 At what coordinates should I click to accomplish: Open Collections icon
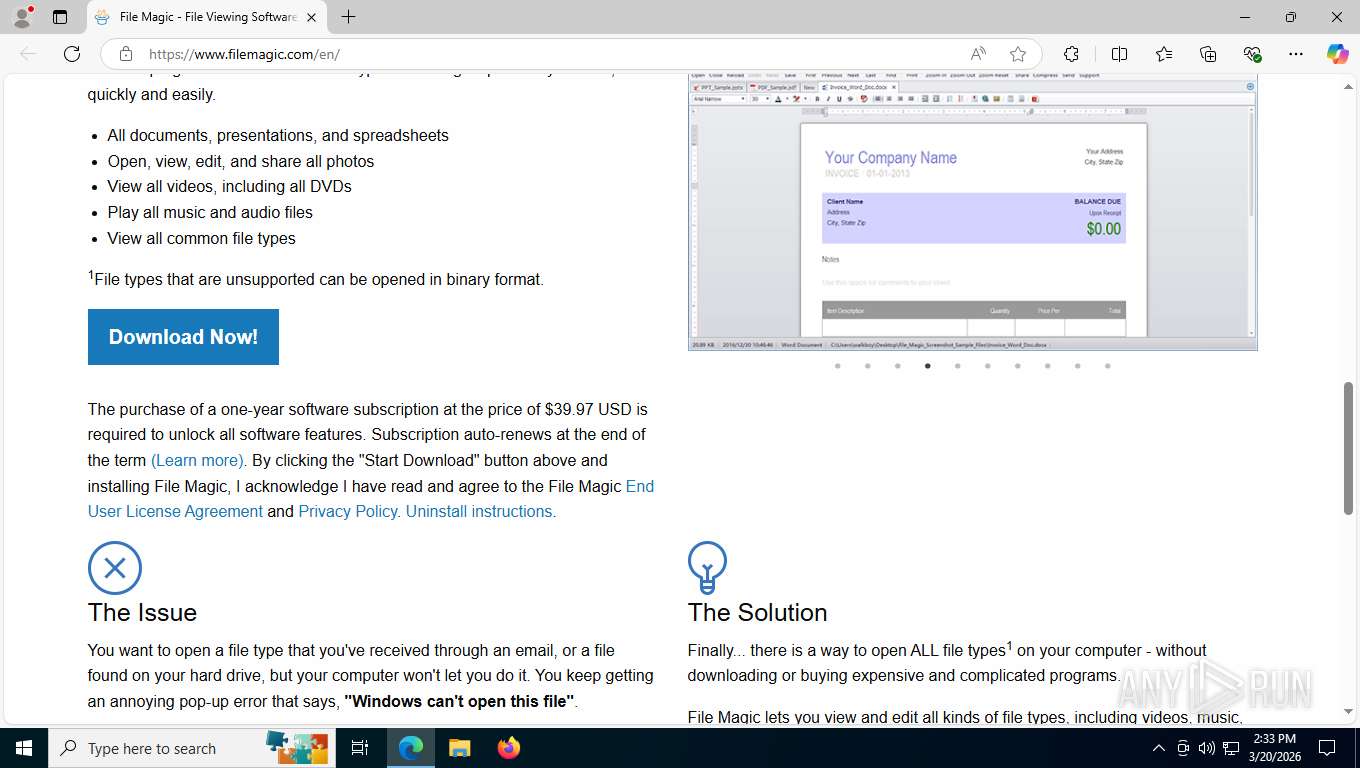1208,54
